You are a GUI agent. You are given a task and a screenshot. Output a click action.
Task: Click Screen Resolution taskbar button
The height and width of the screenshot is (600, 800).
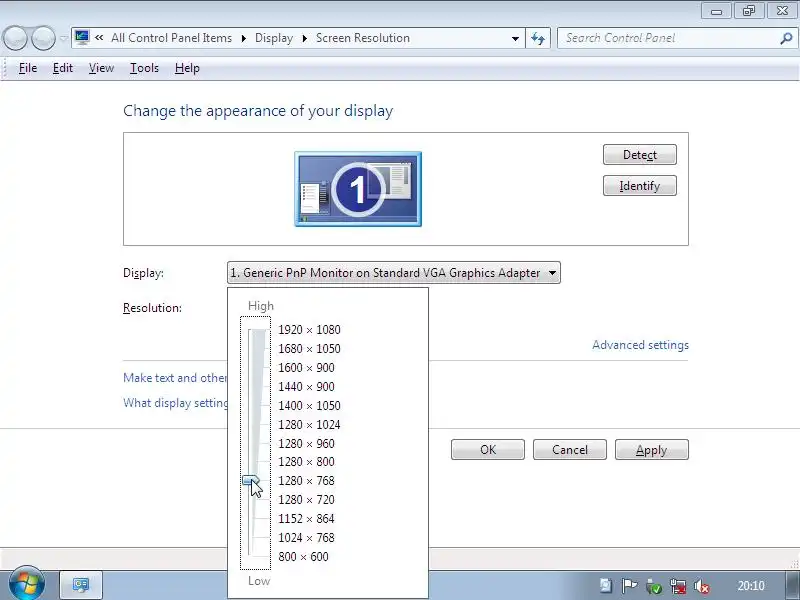pyautogui.click(x=81, y=585)
